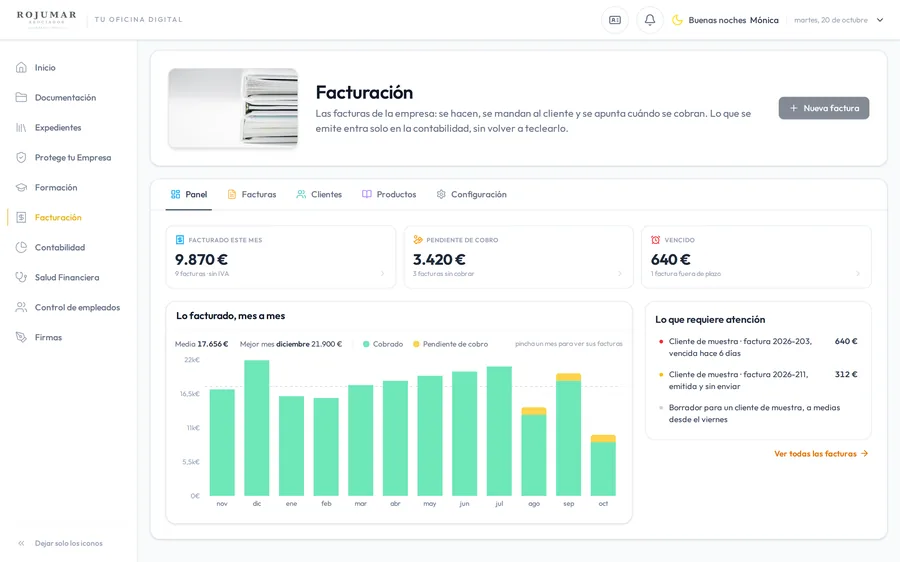Click the Protege tu Empresa shield icon

(x=21, y=157)
